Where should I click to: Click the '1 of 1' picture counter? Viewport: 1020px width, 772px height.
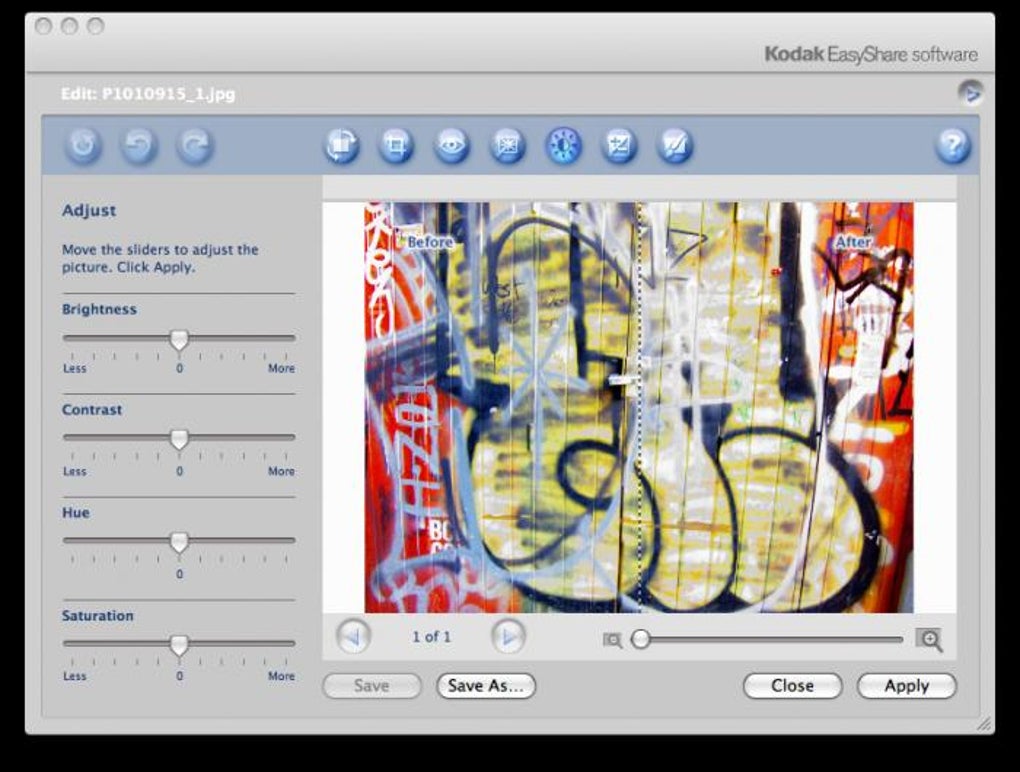[431, 637]
